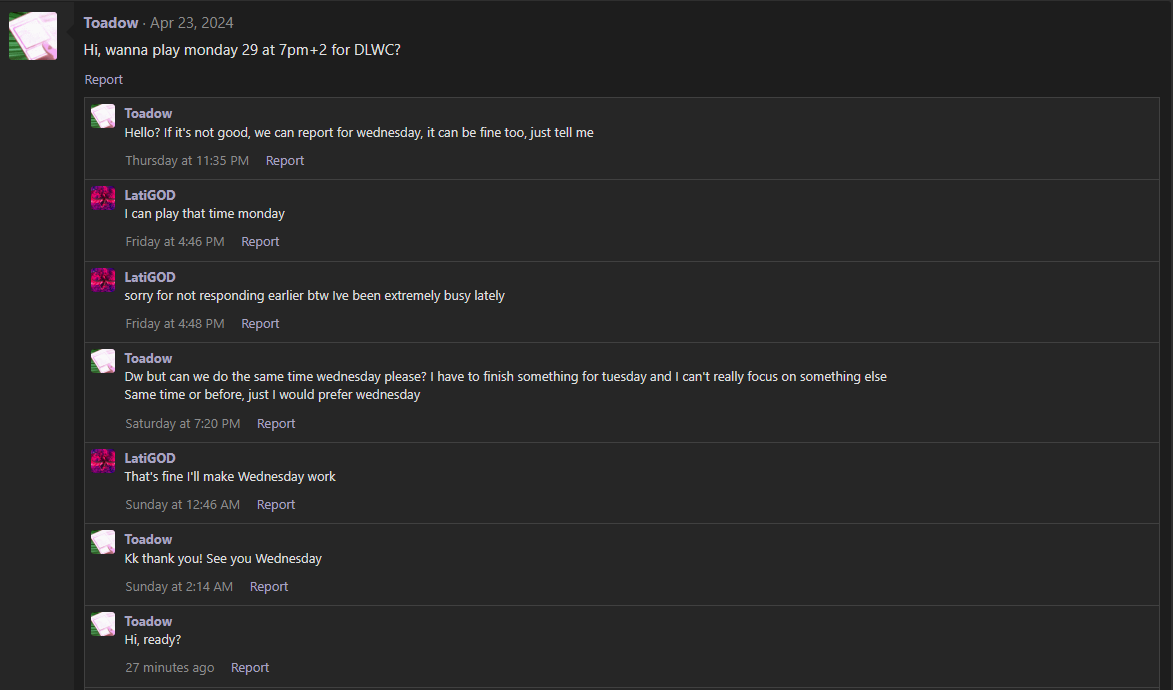1173x690 pixels.
Task: Report Toadow's reply from Saturday at 7:20 PM
Action: pyautogui.click(x=276, y=424)
